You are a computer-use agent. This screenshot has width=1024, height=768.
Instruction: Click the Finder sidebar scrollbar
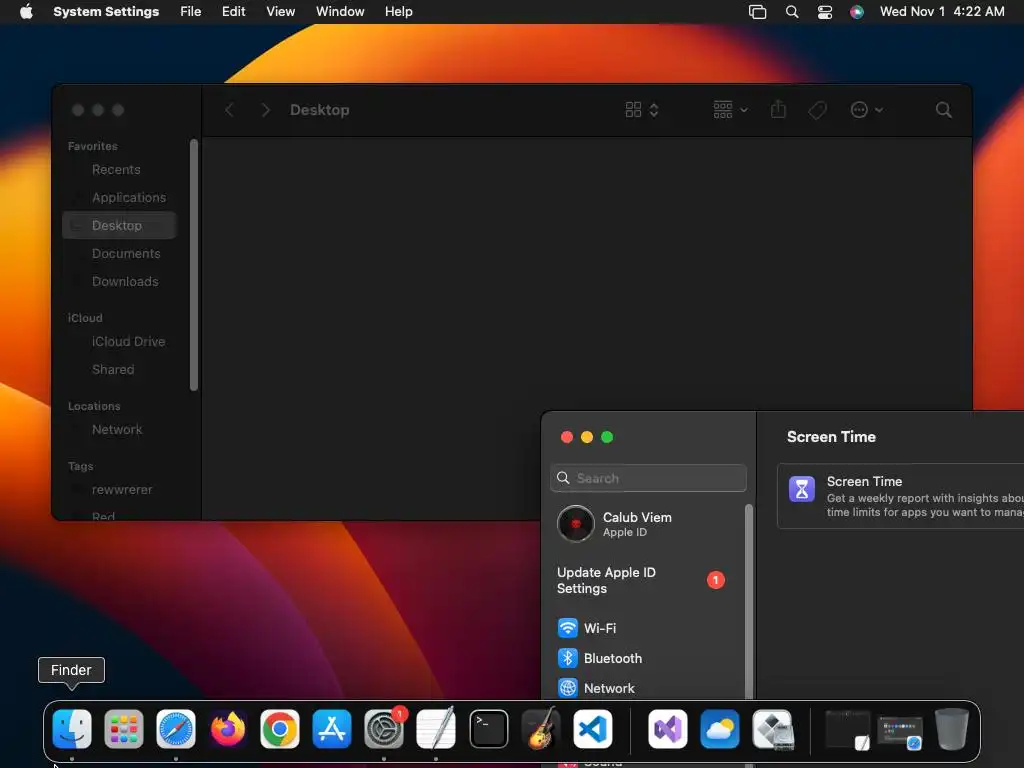(x=194, y=264)
